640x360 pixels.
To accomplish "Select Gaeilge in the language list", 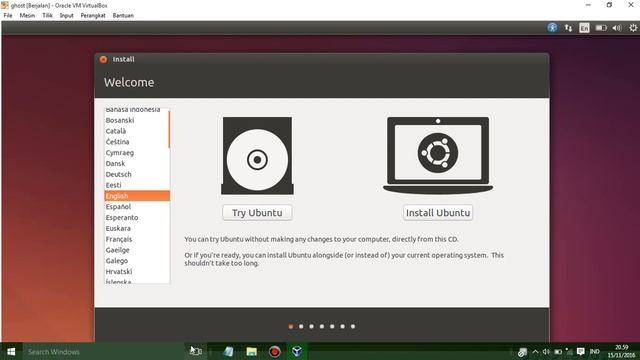I will [x=137, y=250].
